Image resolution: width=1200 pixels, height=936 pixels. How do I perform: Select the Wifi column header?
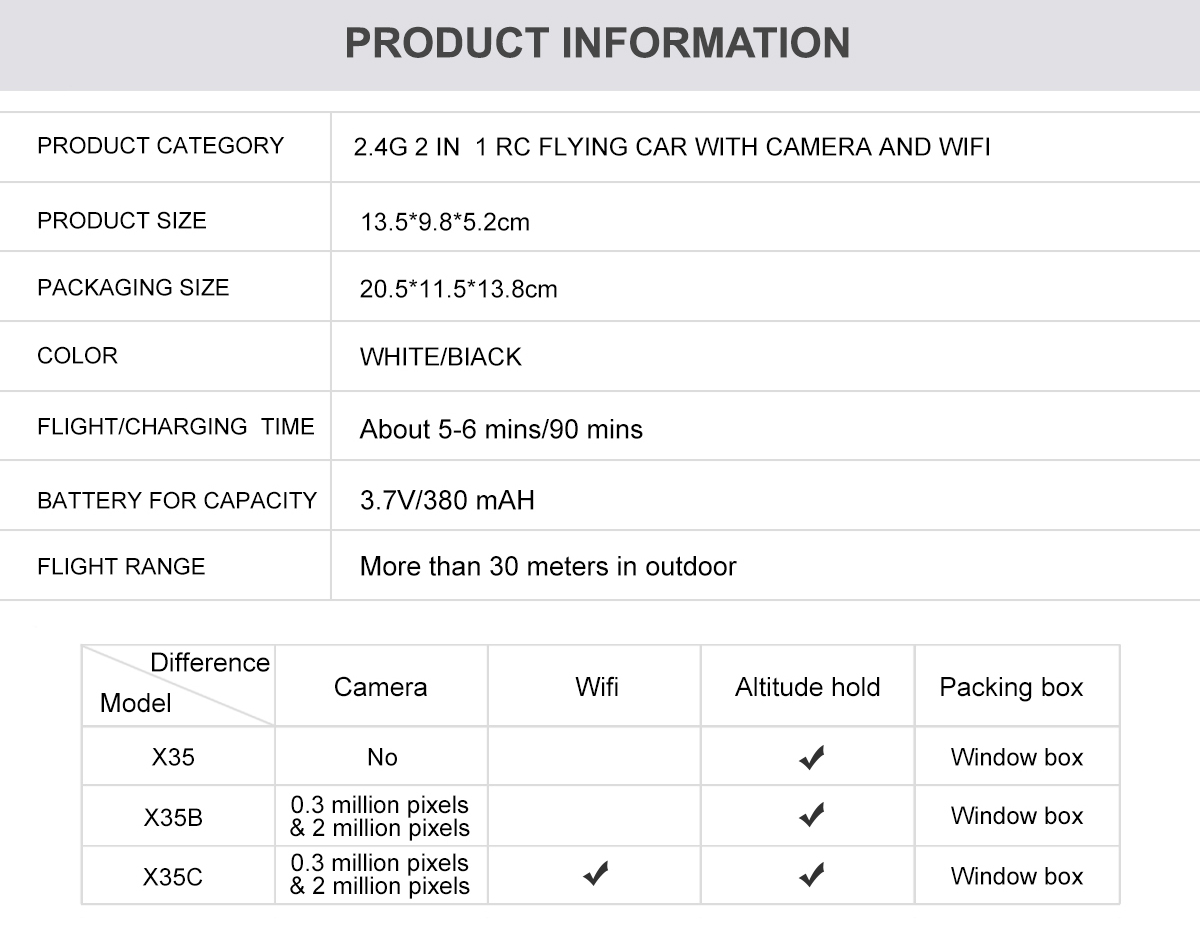coord(597,687)
